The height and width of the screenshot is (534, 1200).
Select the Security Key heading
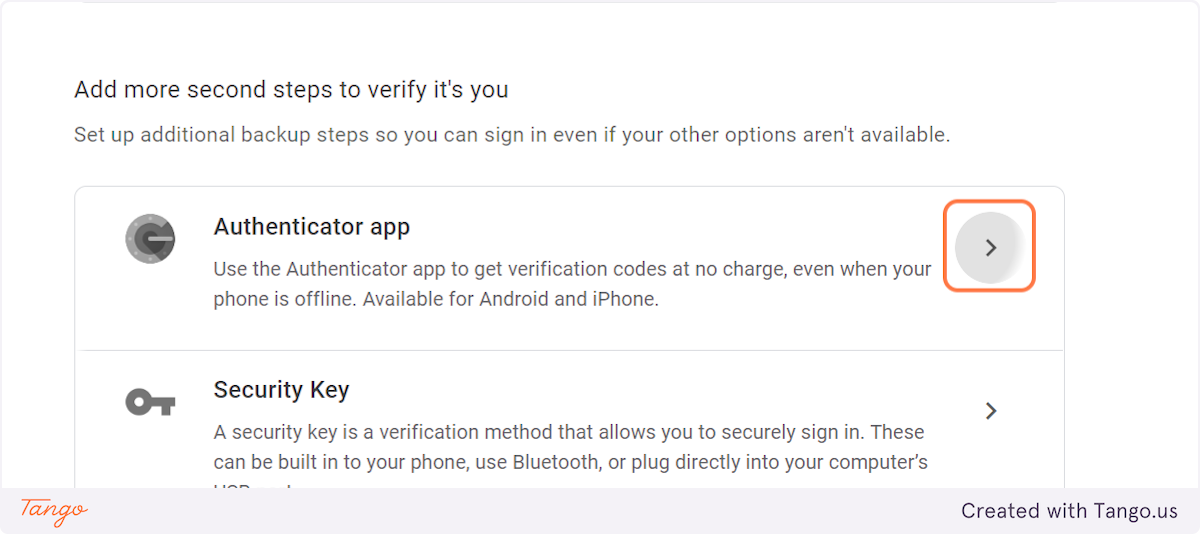tap(281, 389)
